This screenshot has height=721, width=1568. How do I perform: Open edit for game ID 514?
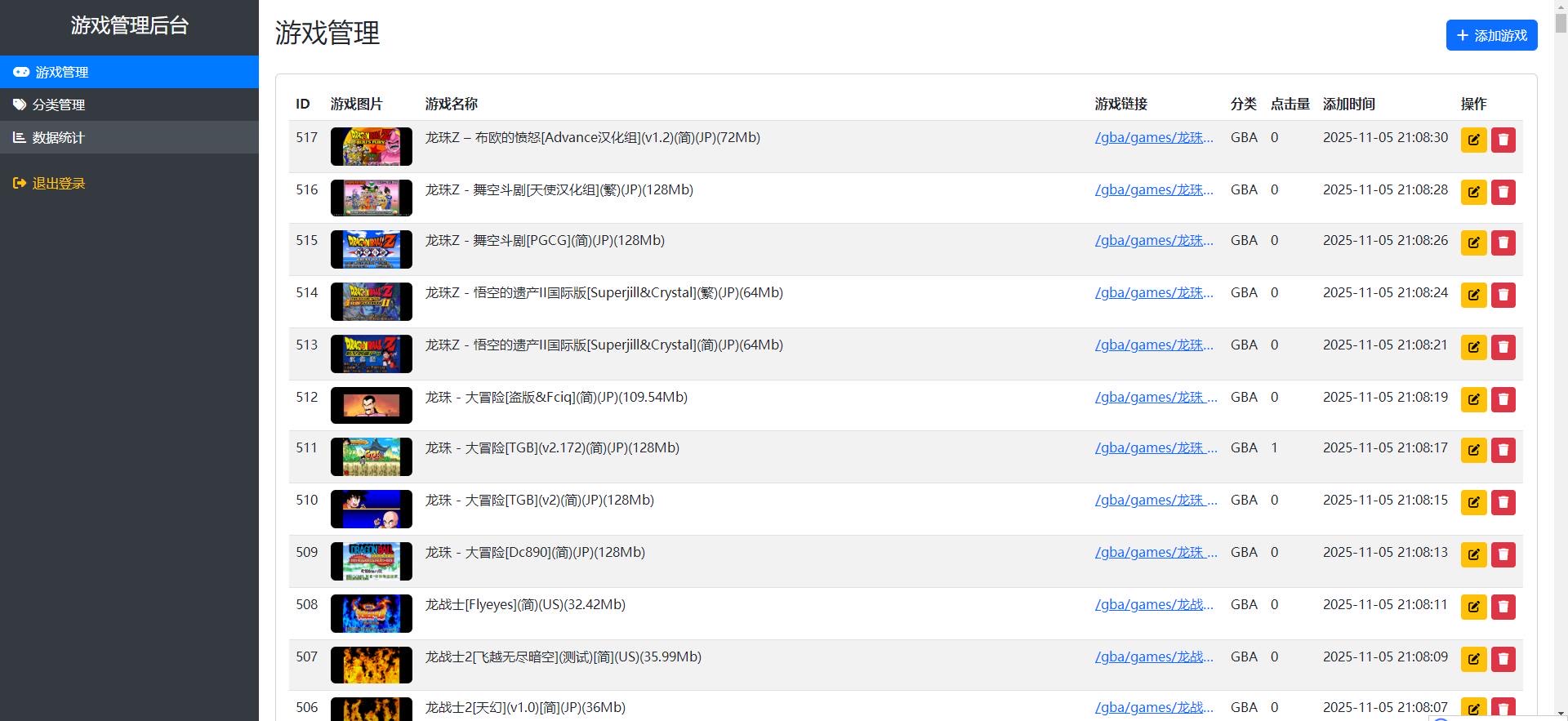point(1473,295)
